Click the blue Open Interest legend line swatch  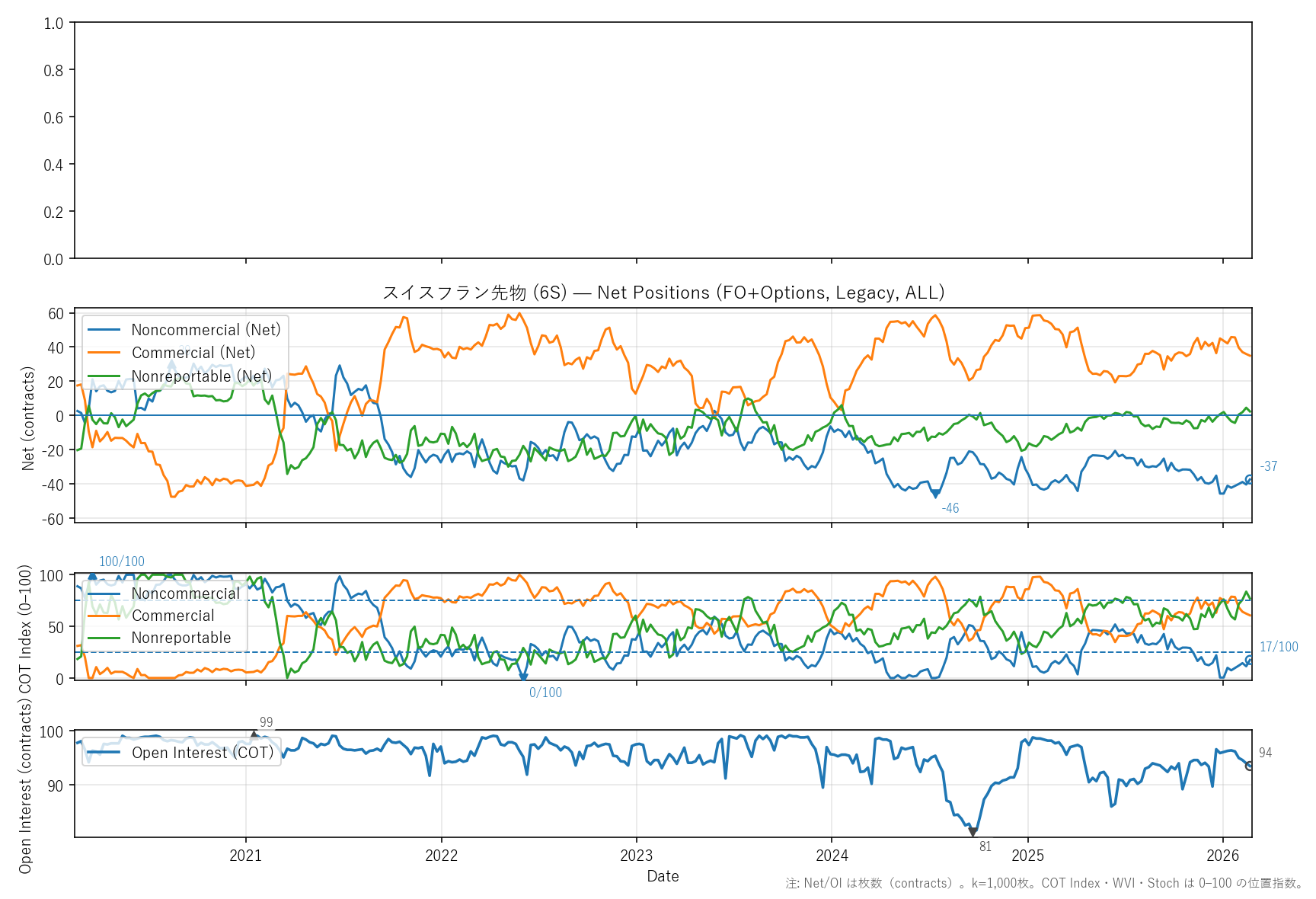(104, 753)
